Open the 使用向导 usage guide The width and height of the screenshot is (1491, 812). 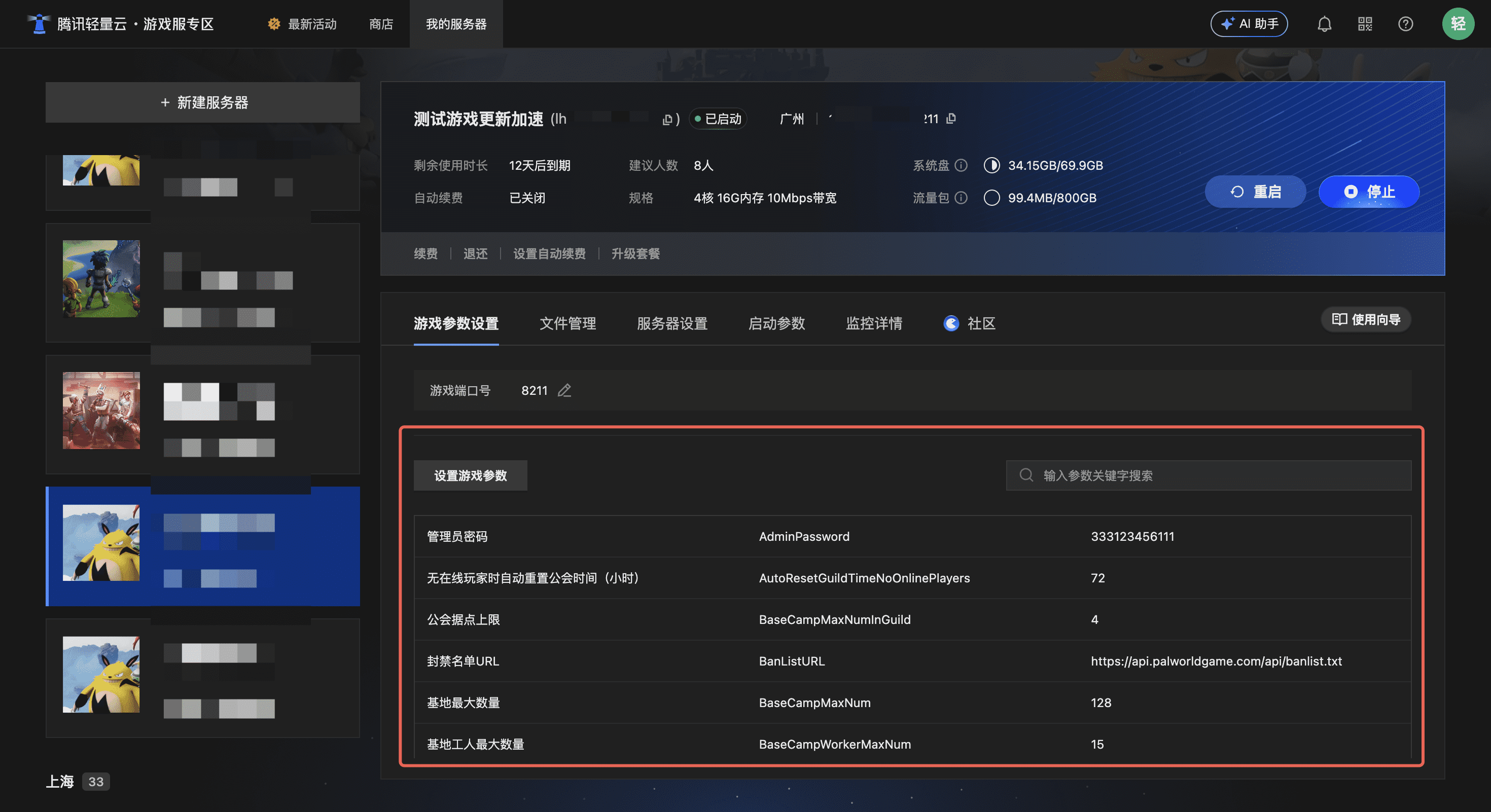click(x=1366, y=319)
